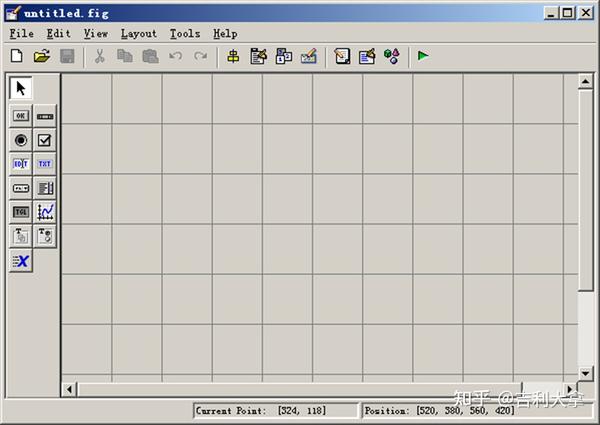This screenshot has width=600, height=425.
Task: Click the vertical scrollbar down arrow
Action: (585, 373)
